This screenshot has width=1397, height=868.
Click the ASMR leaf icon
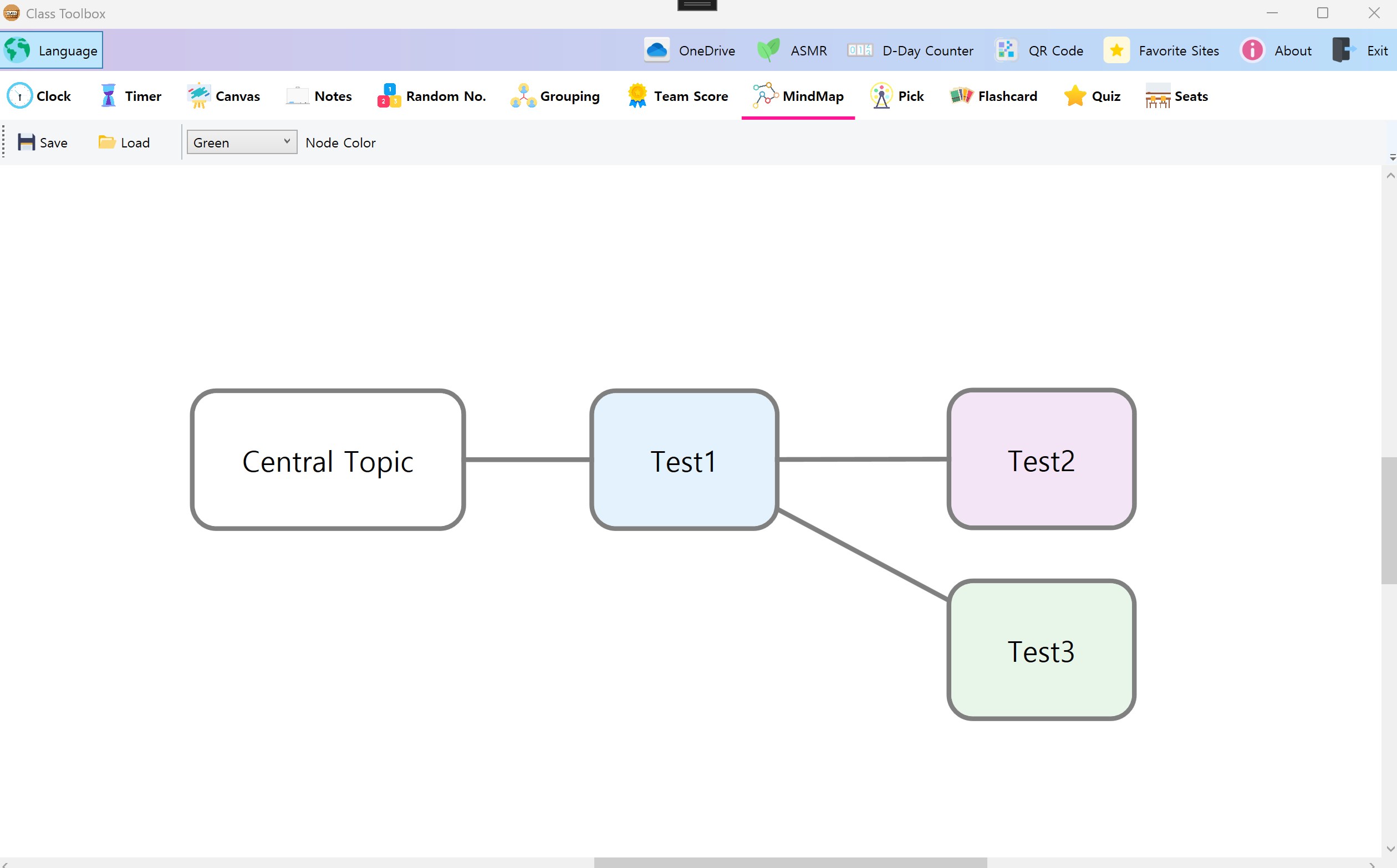(768, 50)
